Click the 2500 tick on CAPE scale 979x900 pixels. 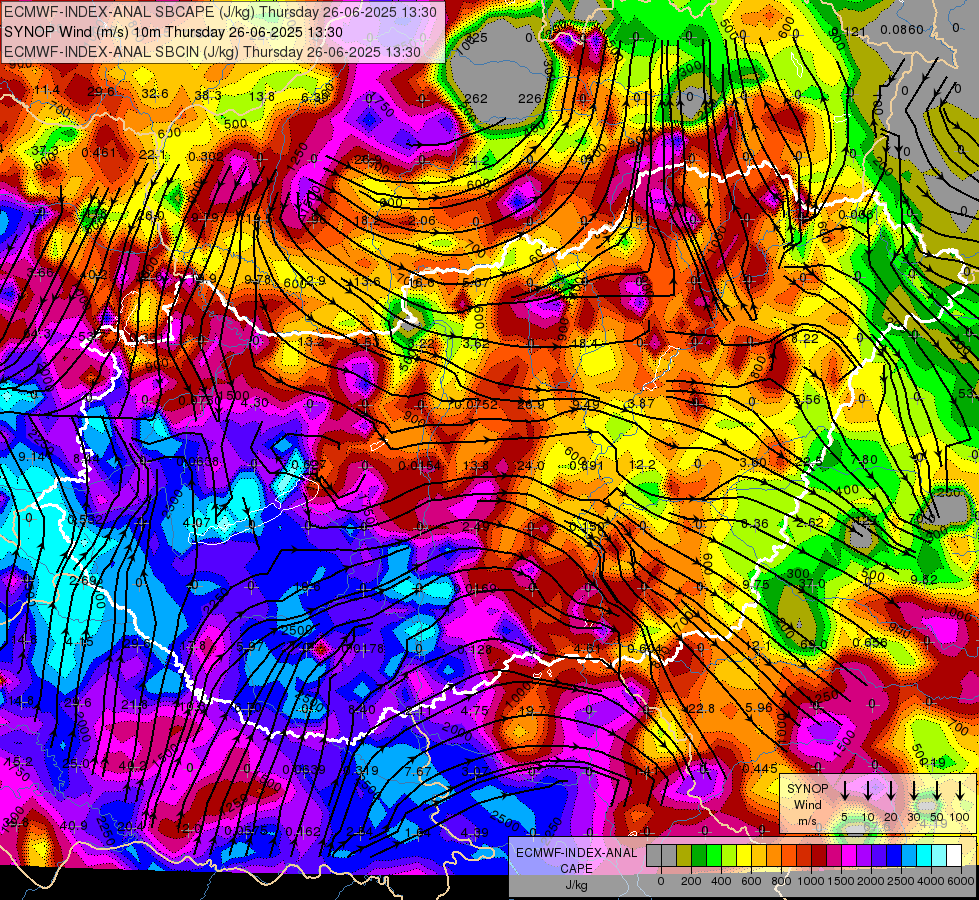coord(901,881)
